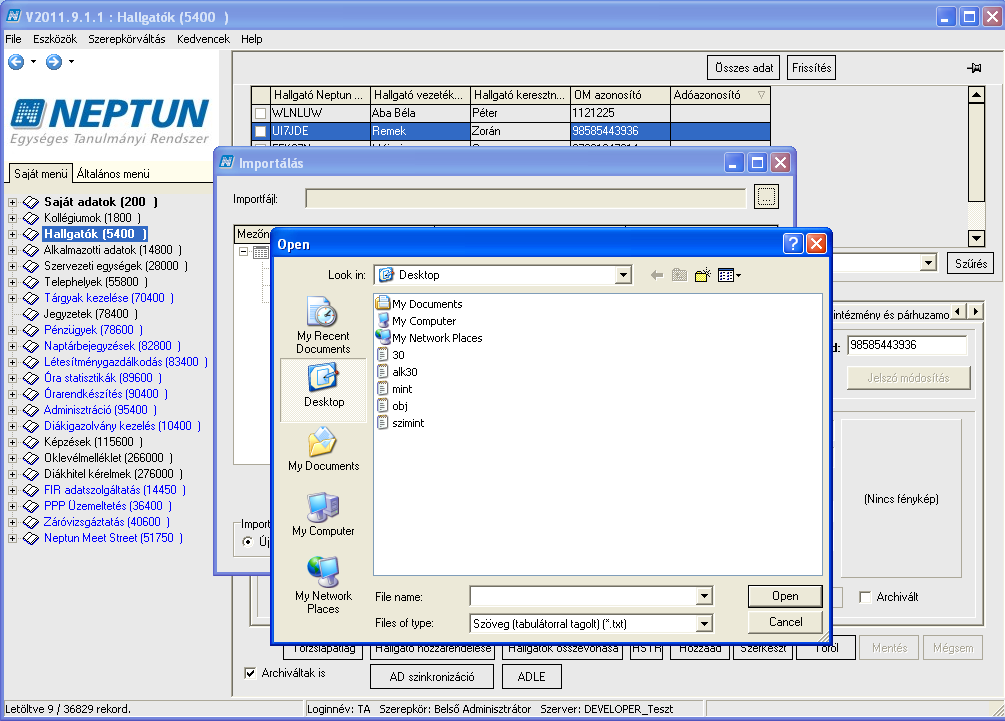Sort by Adóazonosító column header
This screenshot has width=1005, height=721.
pyautogui.click(x=720, y=95)
